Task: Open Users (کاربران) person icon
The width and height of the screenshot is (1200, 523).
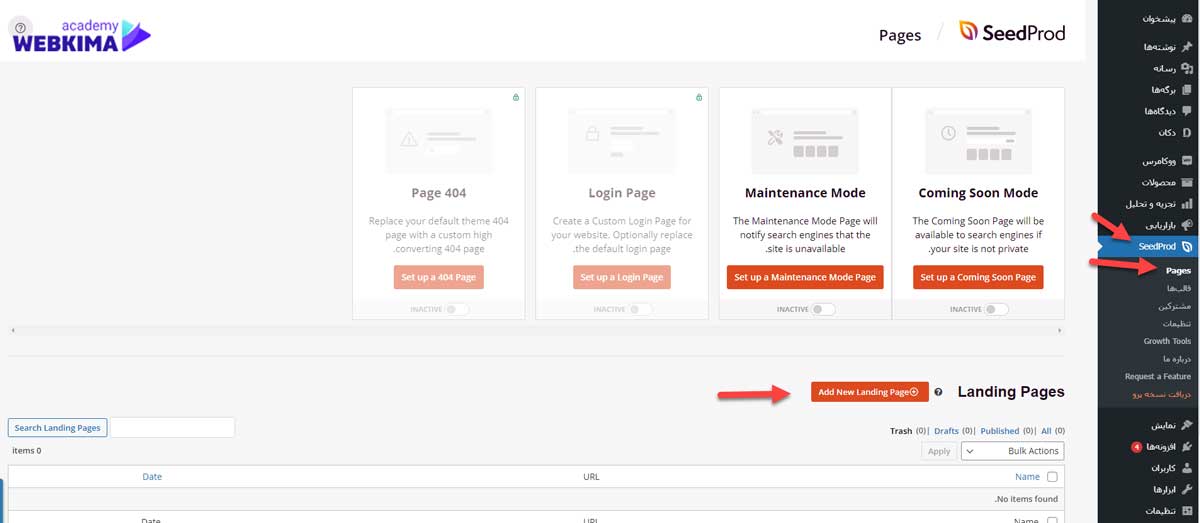Action: click(1186, 468)
